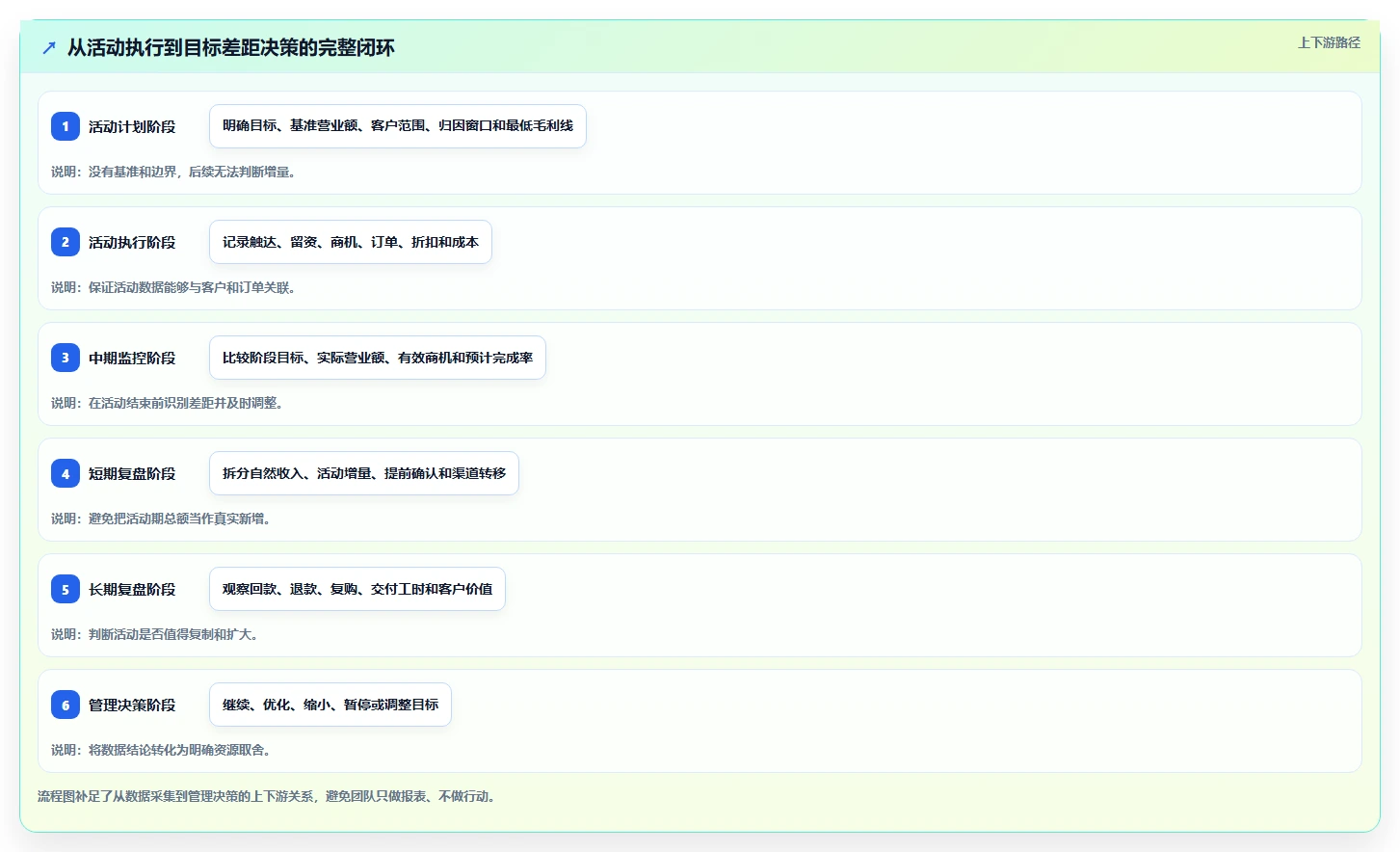Select the 活动执行阶段 heading

(x=132, y=242)
